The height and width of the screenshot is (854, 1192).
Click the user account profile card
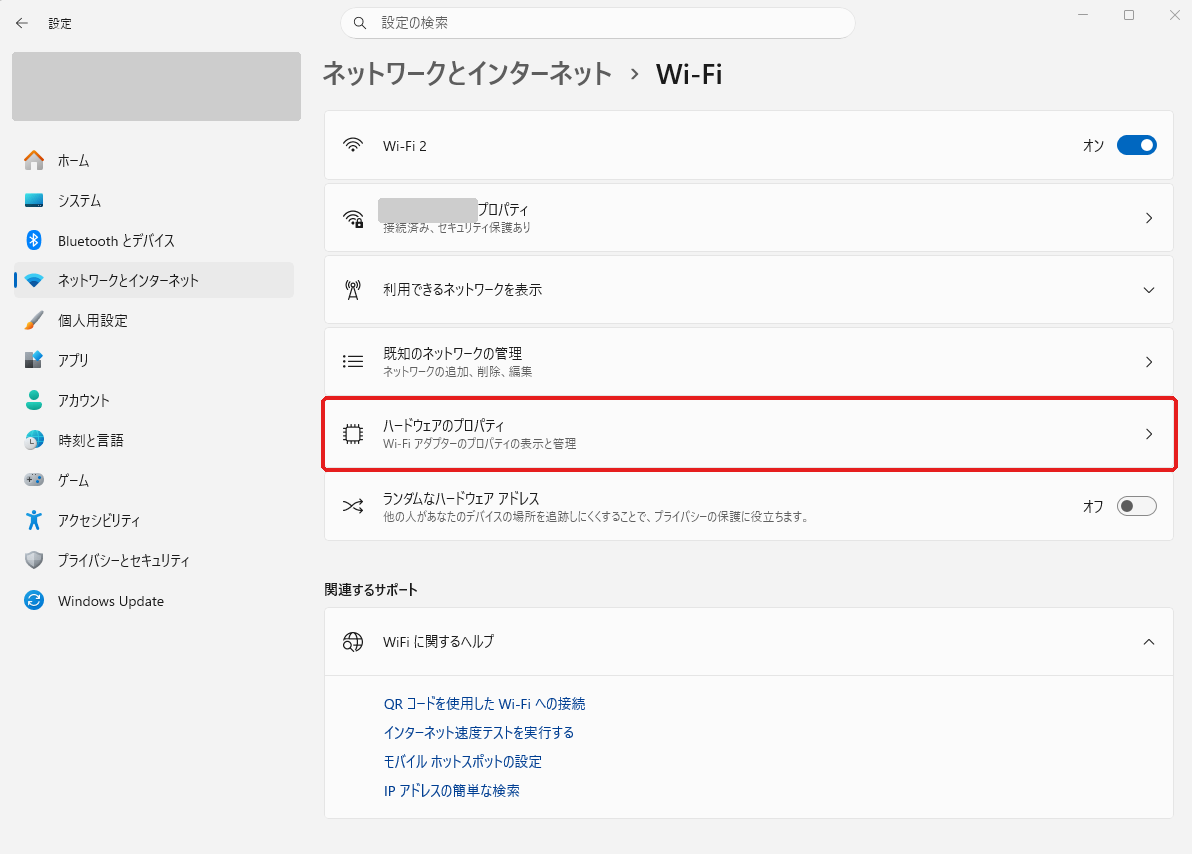click(x=157, y=86)
